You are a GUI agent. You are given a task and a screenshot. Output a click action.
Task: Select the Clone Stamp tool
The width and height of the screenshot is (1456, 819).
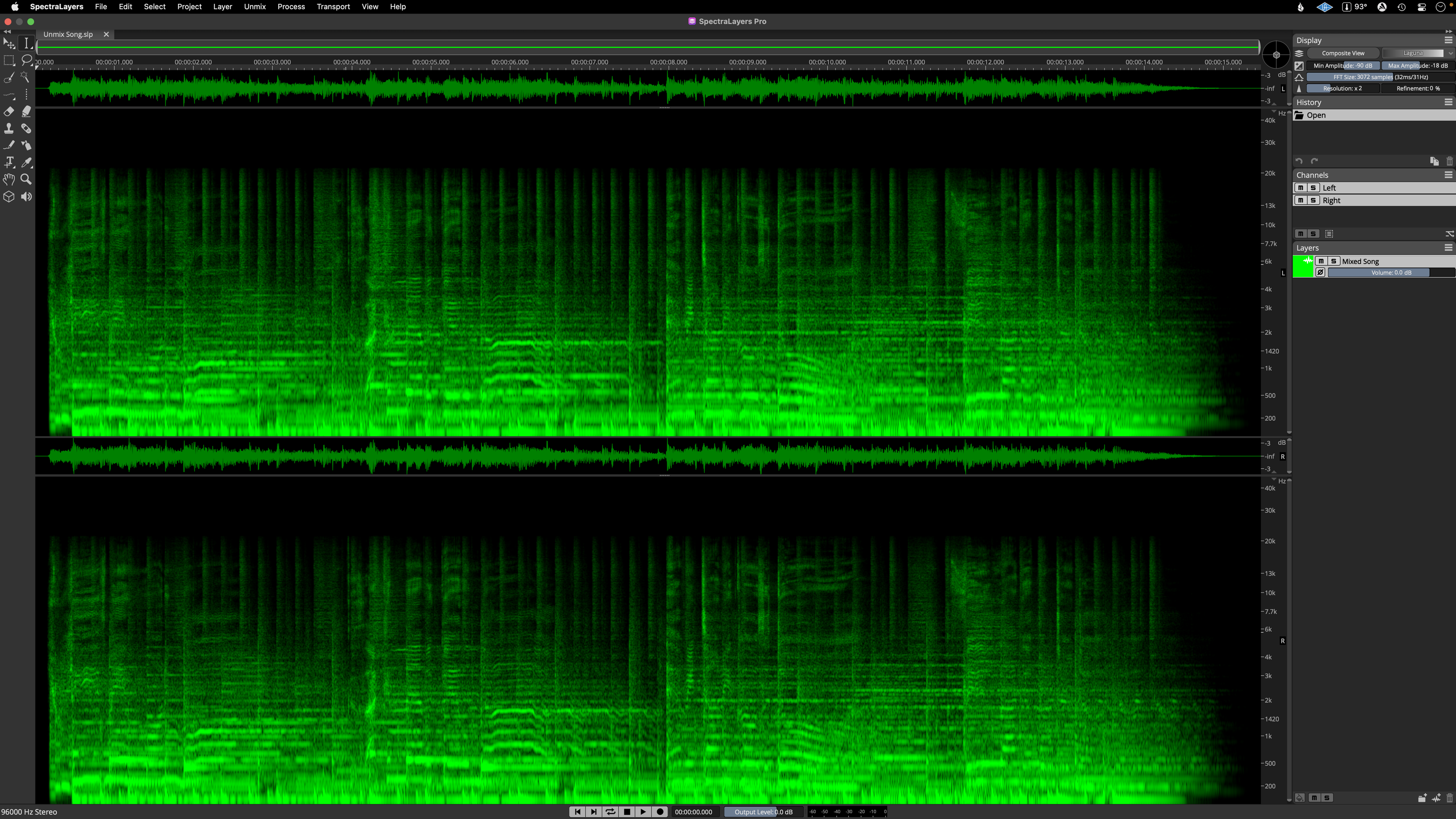(9, 128)
